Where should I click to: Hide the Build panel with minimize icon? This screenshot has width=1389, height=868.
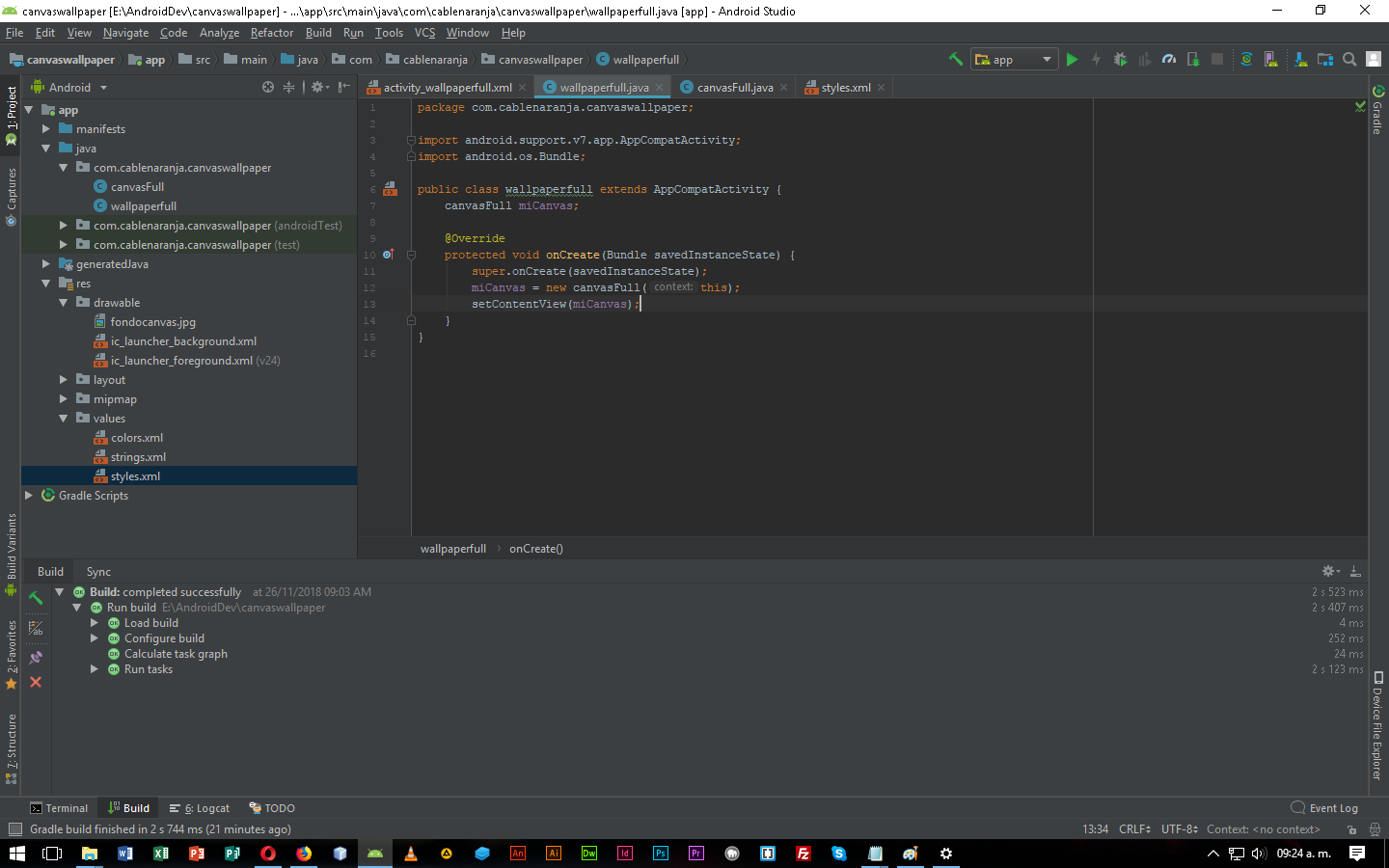[x=1355, y=571]
